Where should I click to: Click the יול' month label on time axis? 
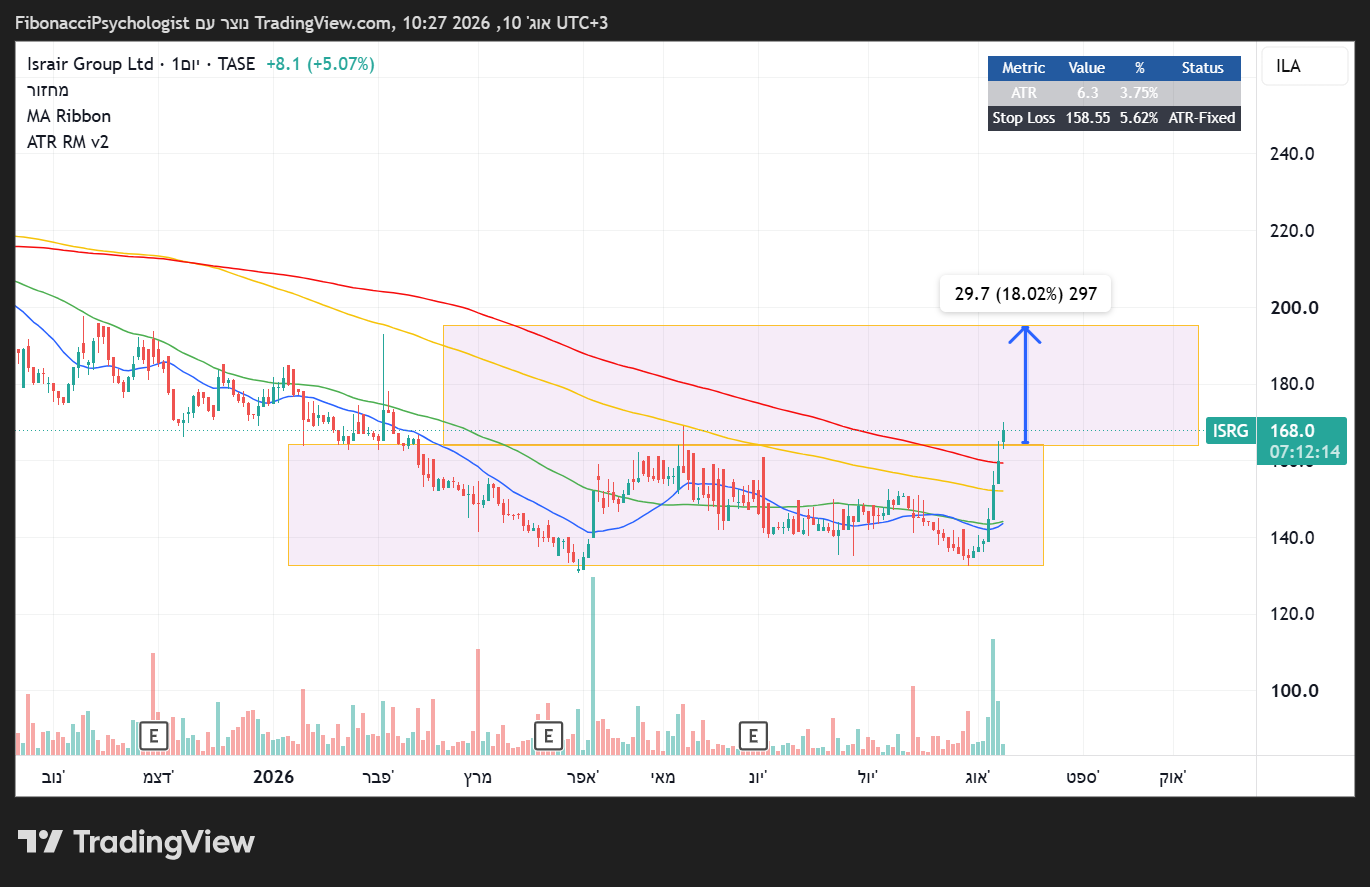[866, 777]
